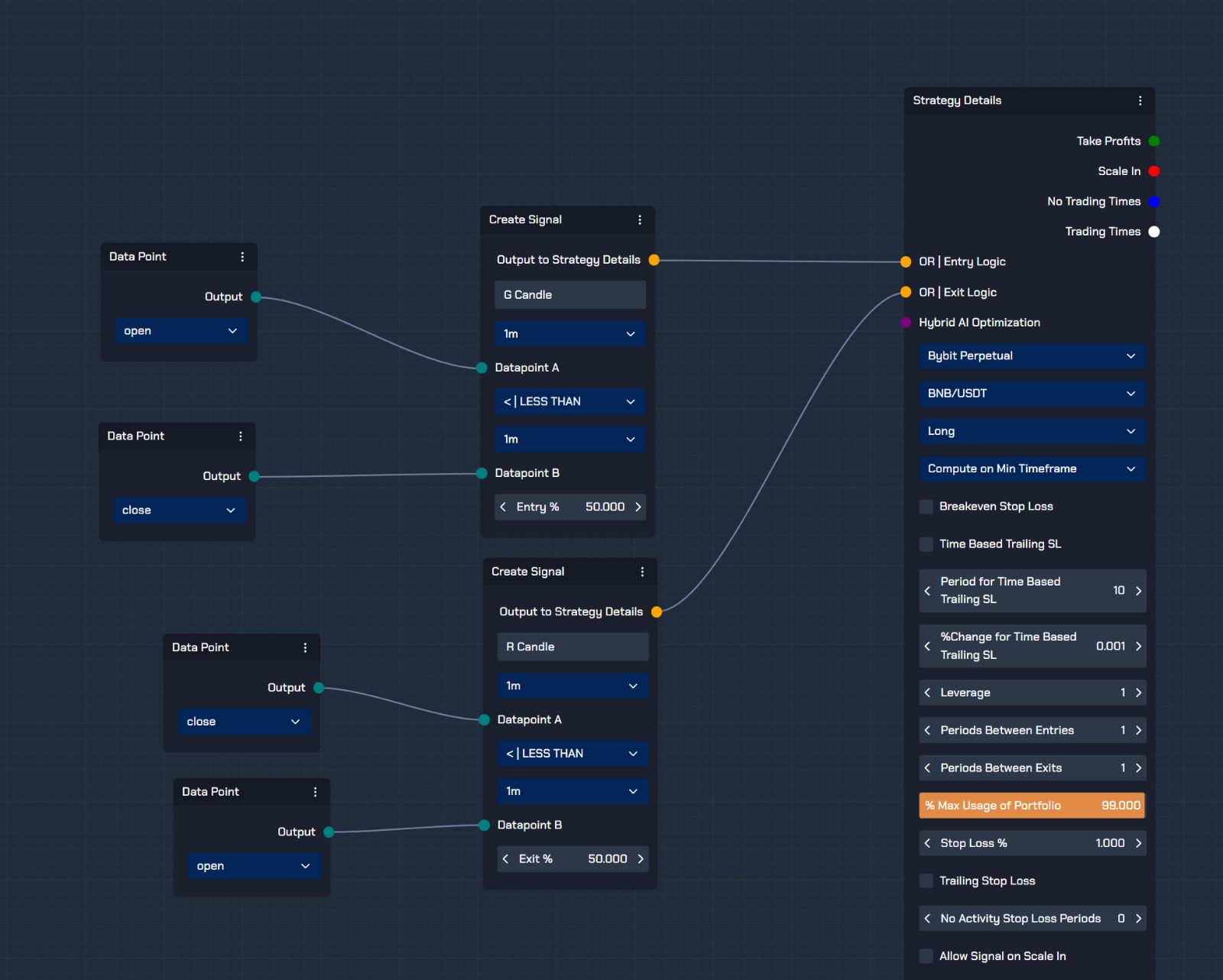Image resolution: width=1223 pixels, height=980 pixels.
Task: Click the Datapoint A input port on R Candle
Action: coord(484,719)
